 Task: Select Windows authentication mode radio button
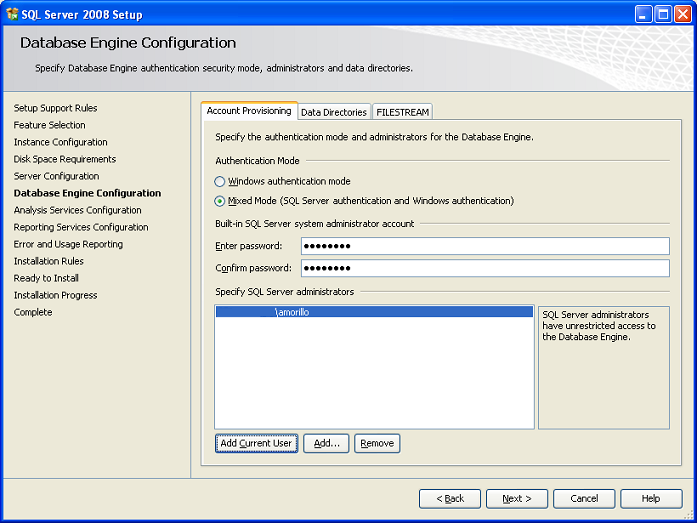219,182
